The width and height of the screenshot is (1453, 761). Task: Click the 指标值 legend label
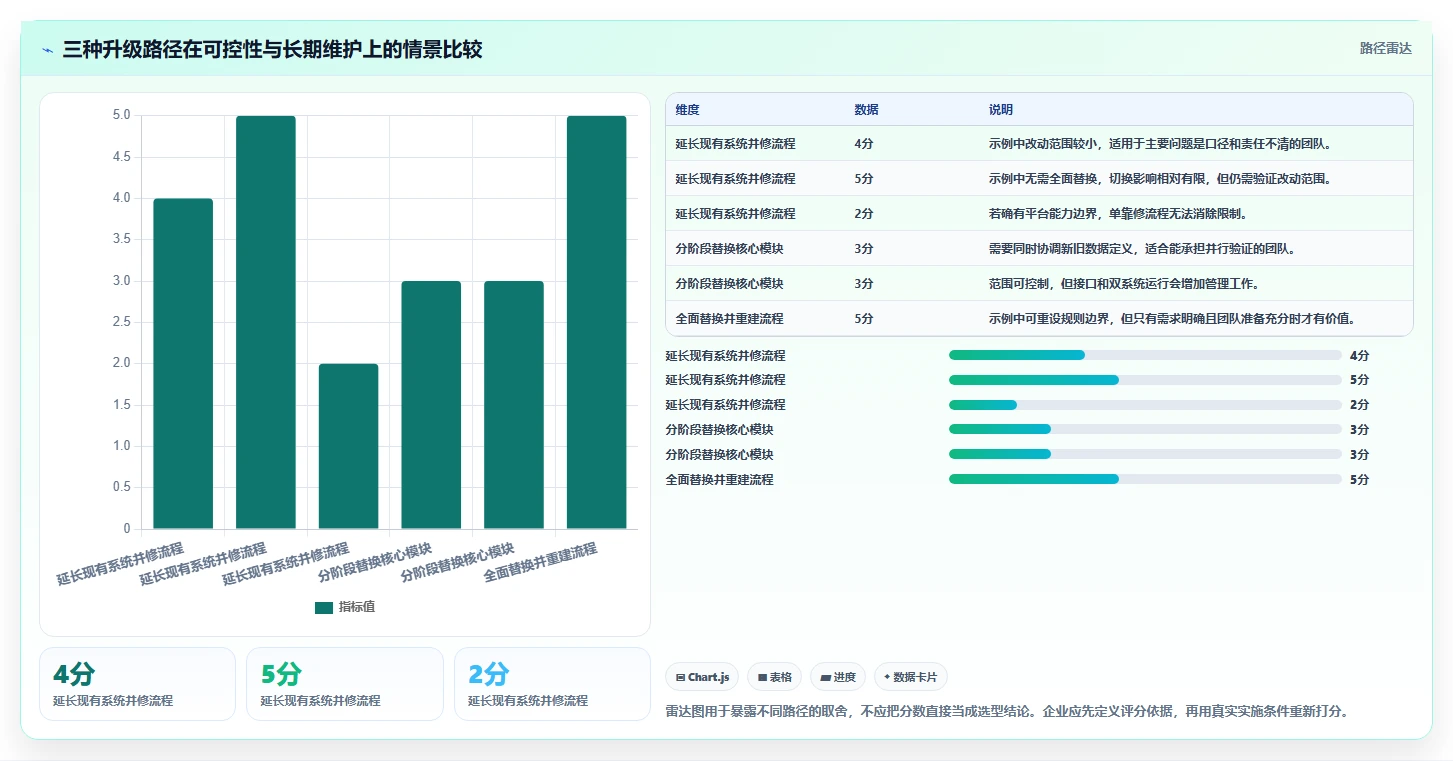coord(357,607)
